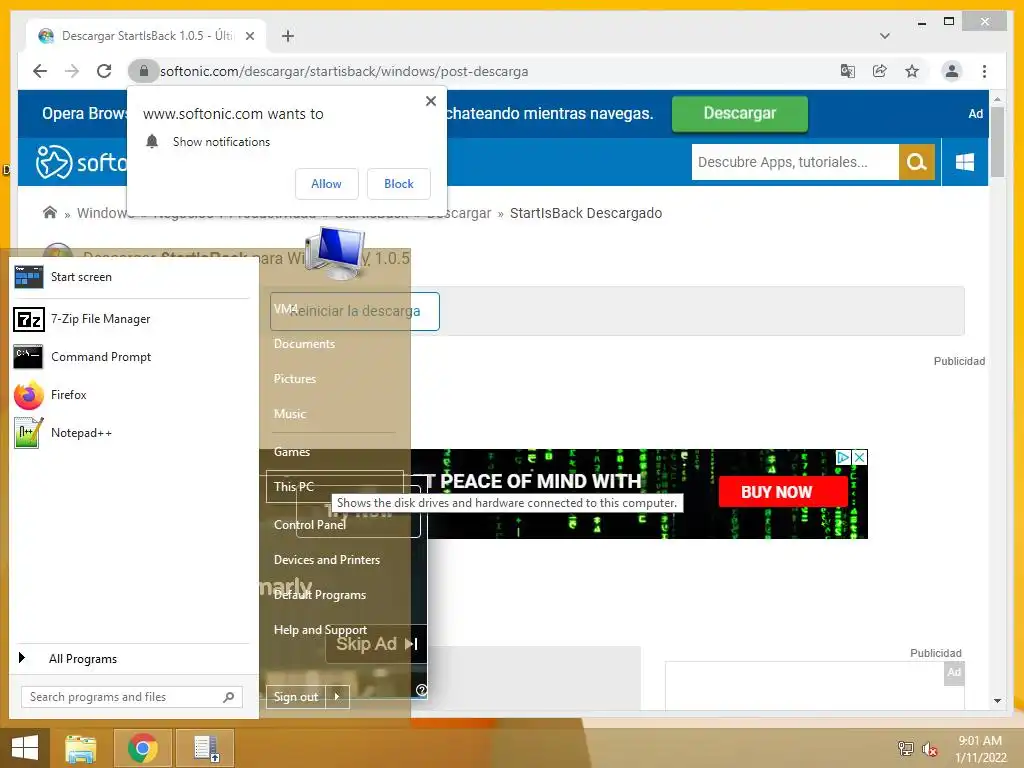Switch to Chrome on the taskbar
1024x768 pixels.
click(143, 748)
